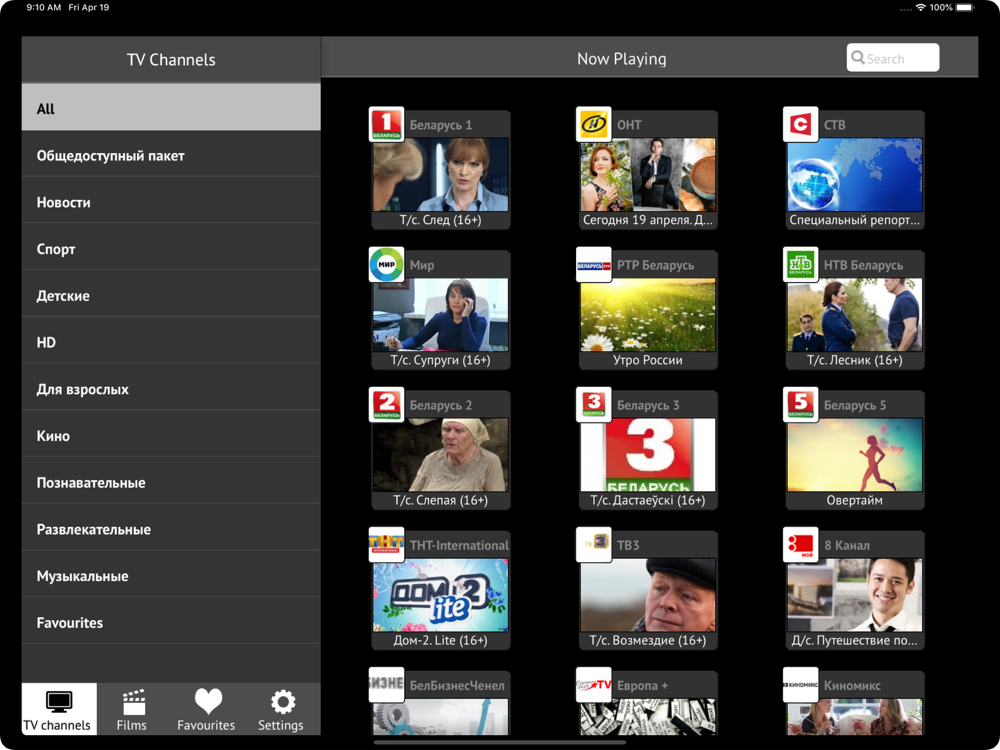
Task: Tap the СТВ channel logo
Action: pos(800,124)
